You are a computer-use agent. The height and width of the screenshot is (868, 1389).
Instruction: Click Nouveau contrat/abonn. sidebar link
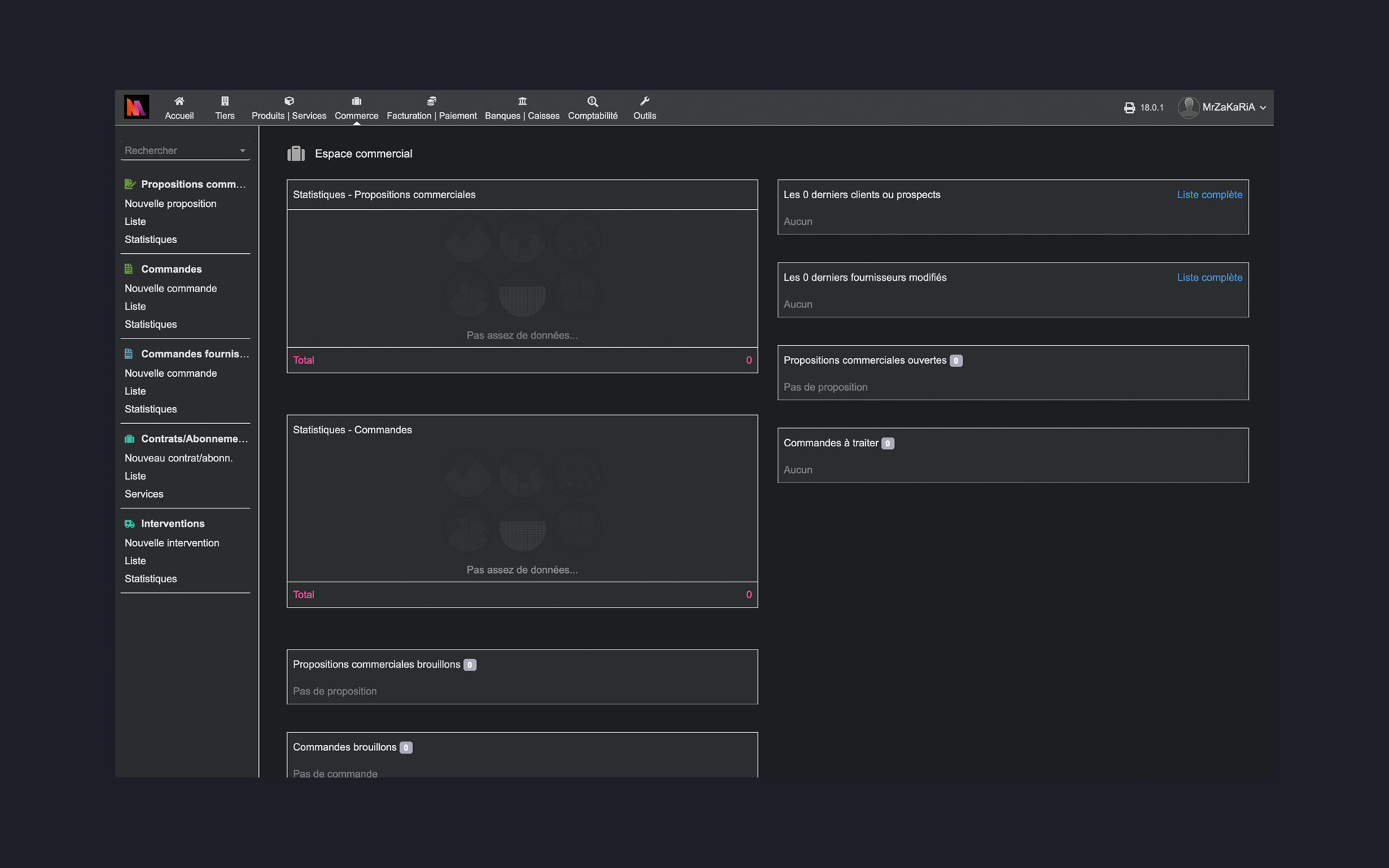click(x=178, y=458)
